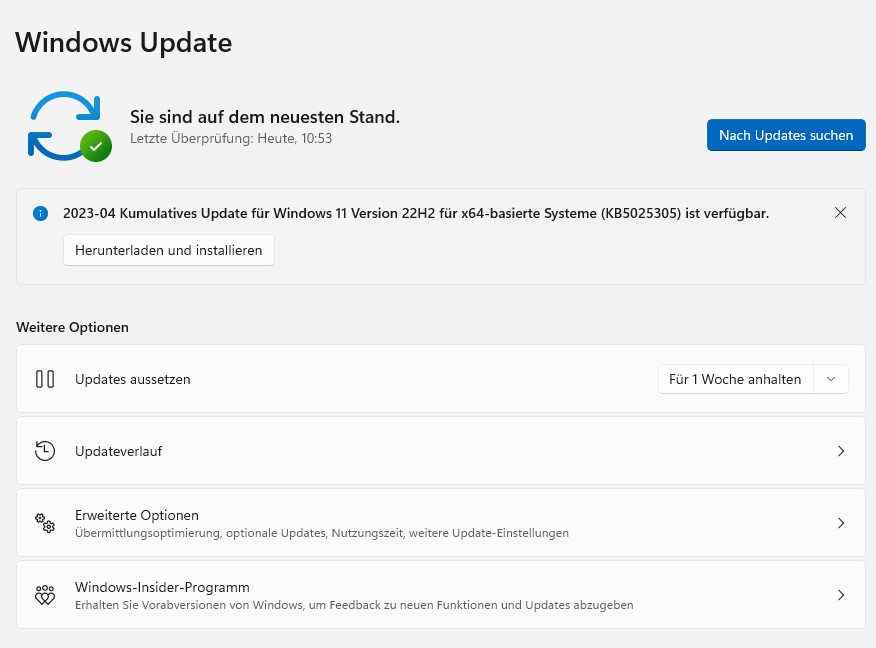876x648 pixels.
Task: Click the Windows-Insider-Programm hearts icon
Action: coord(45,595)
